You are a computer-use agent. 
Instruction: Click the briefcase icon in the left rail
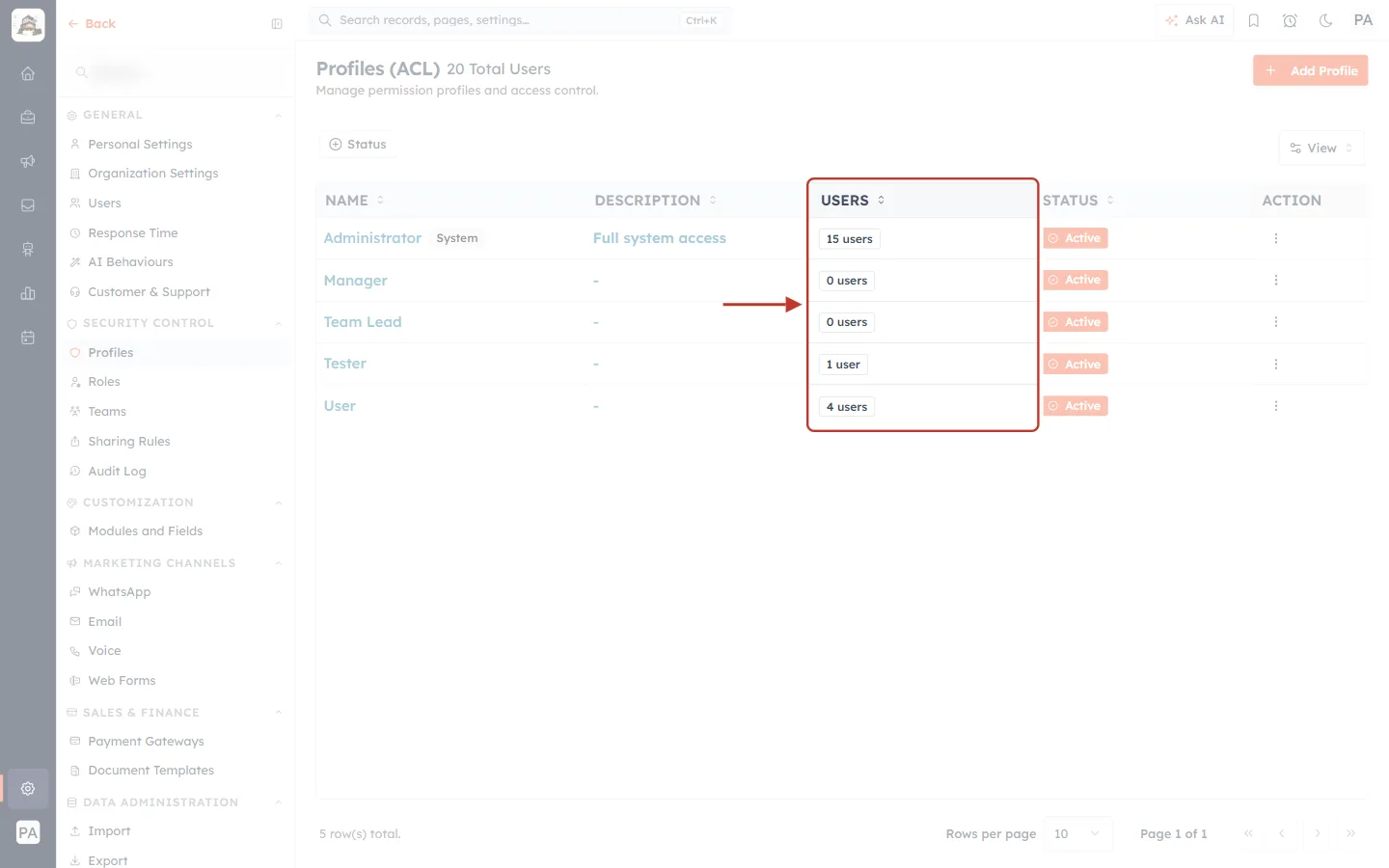(x=28, y=117)
